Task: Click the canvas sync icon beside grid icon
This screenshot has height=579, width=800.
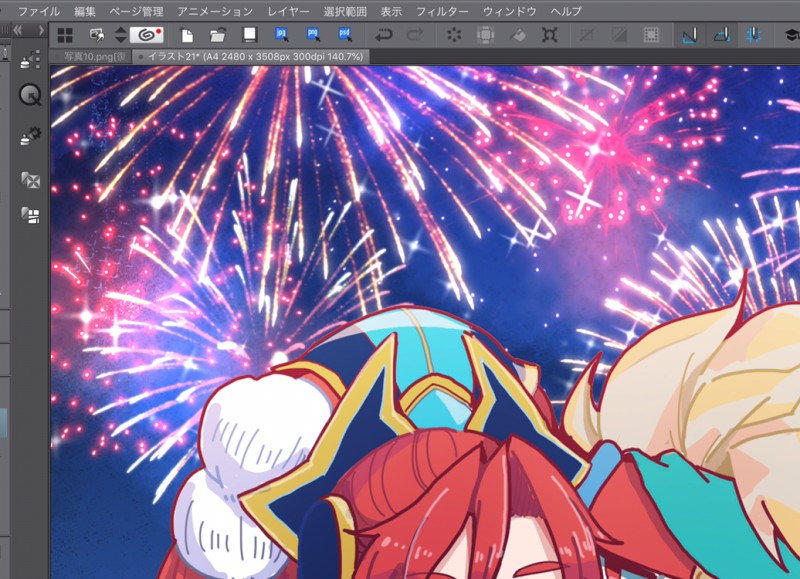Action: (x=96, y=35)
